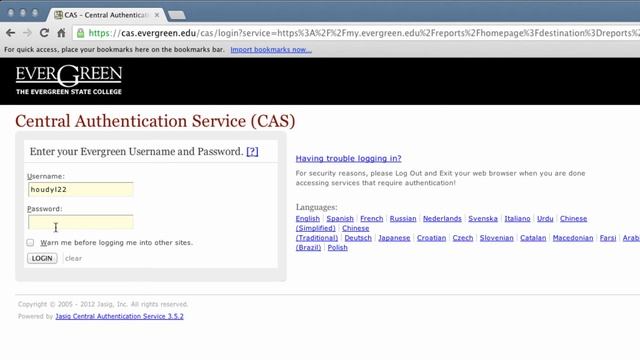Image resolution: width=640 pixels, height=360 pixels.
Task: Switch language to Urdu
Action: (545, 219)
